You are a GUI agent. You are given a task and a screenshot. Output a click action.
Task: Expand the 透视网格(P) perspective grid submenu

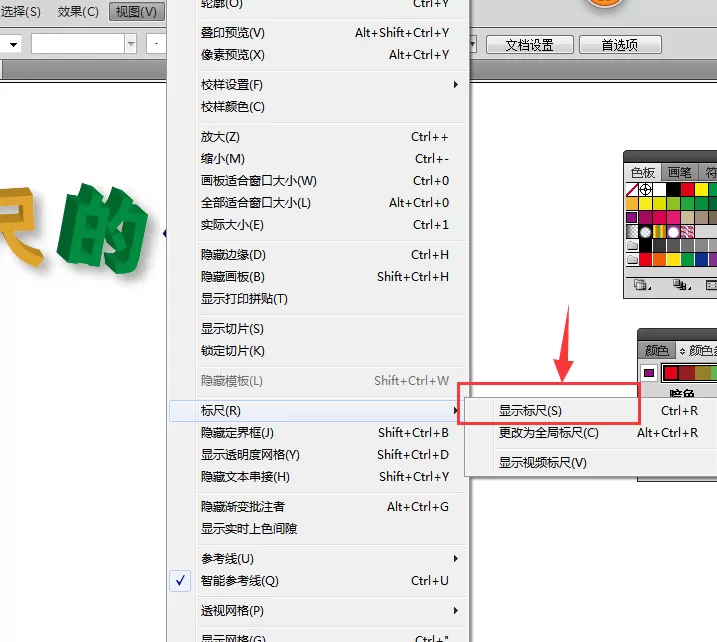[x=319, y=611]
